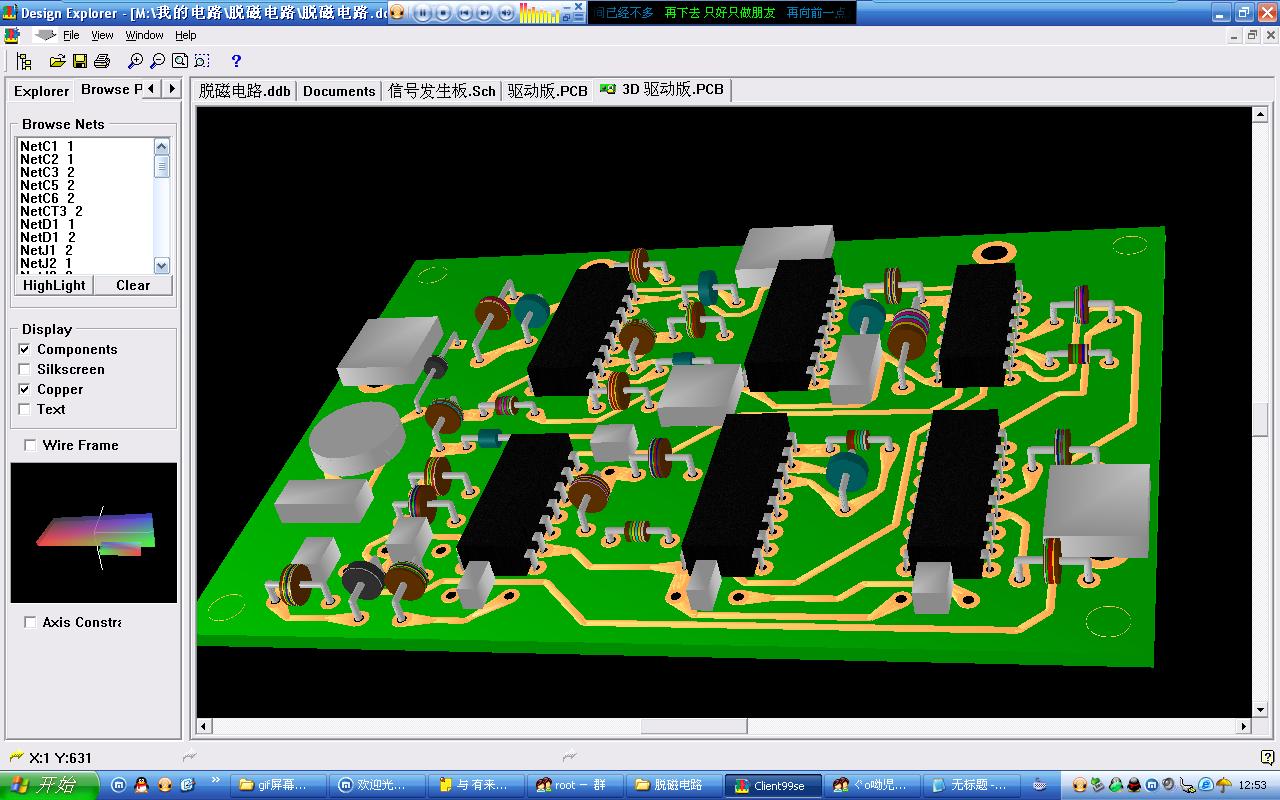Select net NetCT3 2 in the list
The image size is (1280, 800).
pyautogui.click(x=51, y=211)
